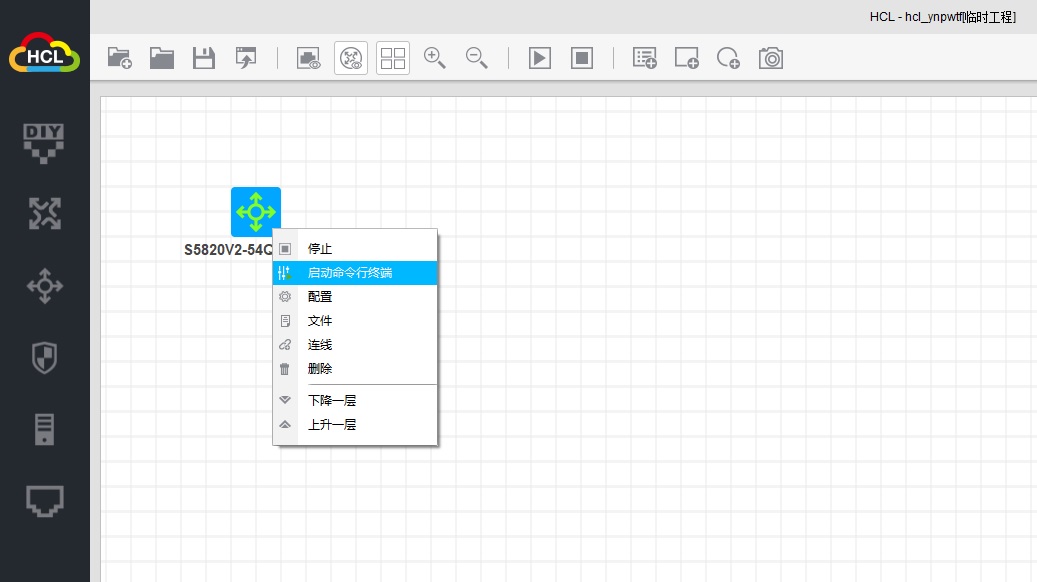Open the firewall shield category in sidebar

point(44,357)
